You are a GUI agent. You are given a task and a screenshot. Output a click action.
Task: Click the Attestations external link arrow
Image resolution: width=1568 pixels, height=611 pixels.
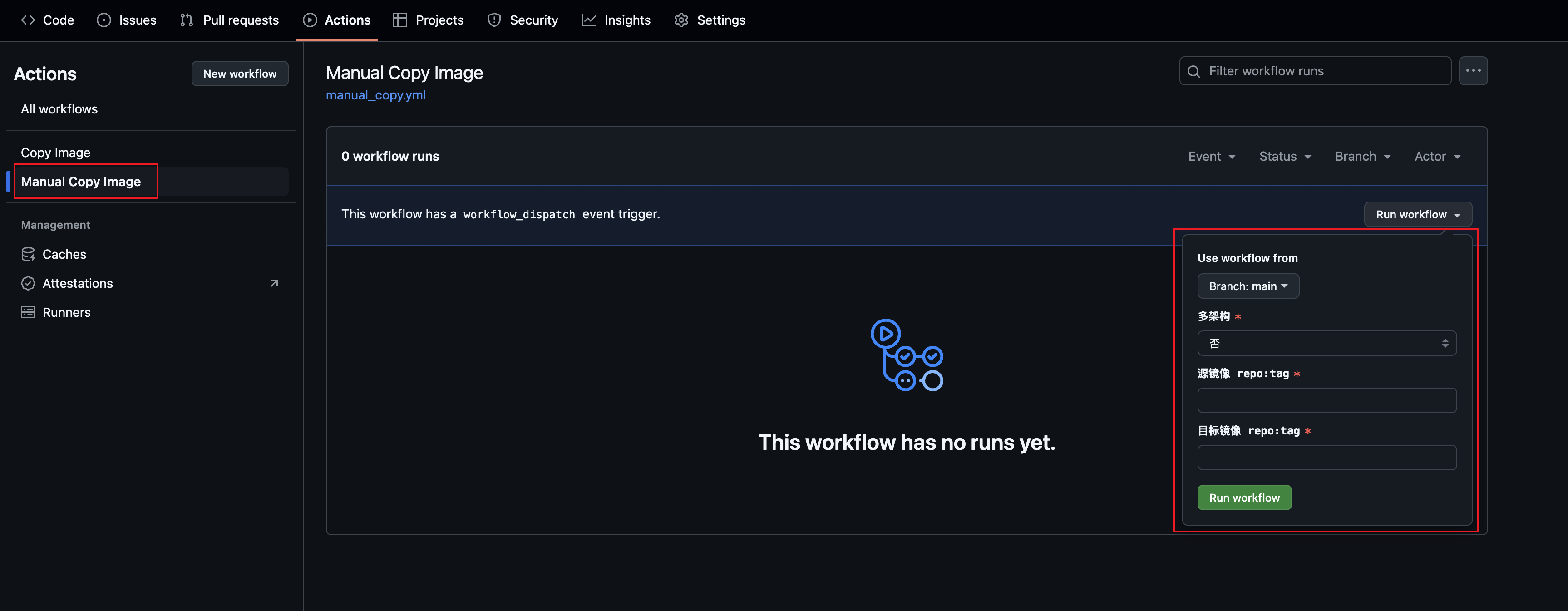click(274, 284)
